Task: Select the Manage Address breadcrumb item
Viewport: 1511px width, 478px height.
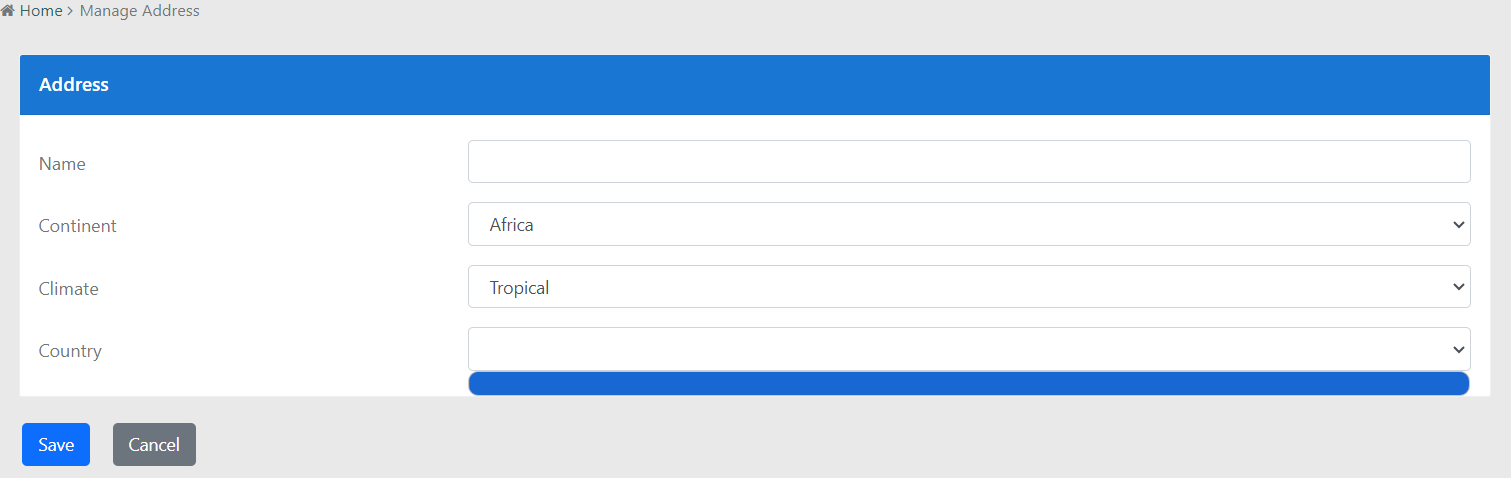Action: [140, 11]
